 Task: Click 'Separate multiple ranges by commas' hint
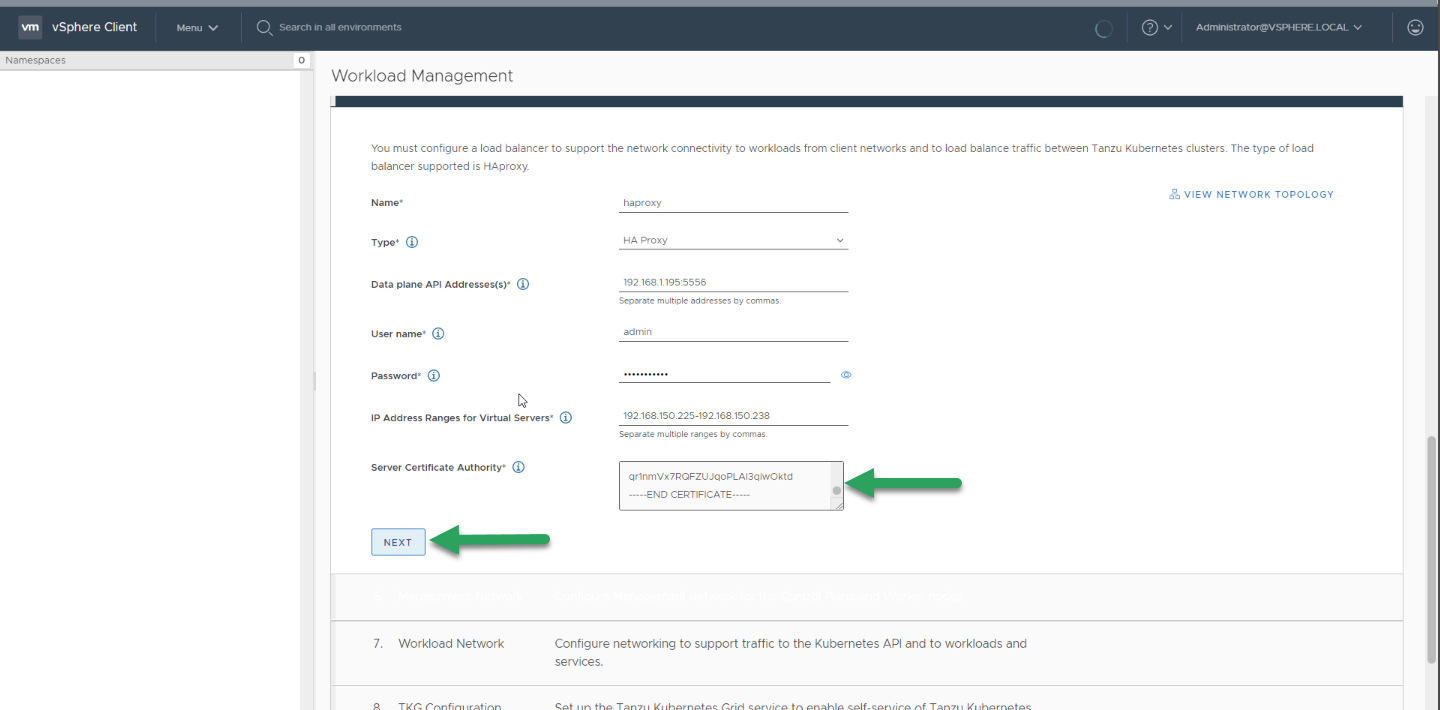click(x=693, y=434)
